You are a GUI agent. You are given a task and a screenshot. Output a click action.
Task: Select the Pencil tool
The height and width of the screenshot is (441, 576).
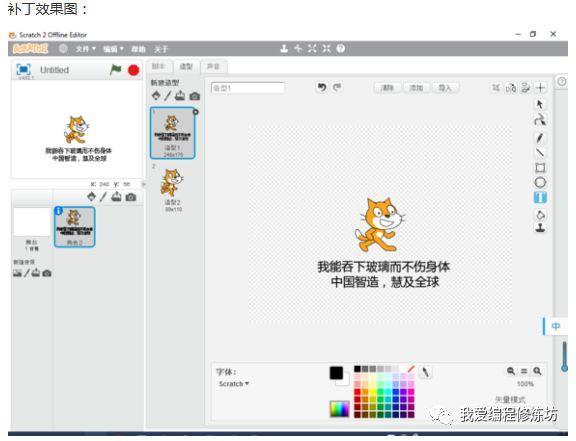tap(540, 138)
